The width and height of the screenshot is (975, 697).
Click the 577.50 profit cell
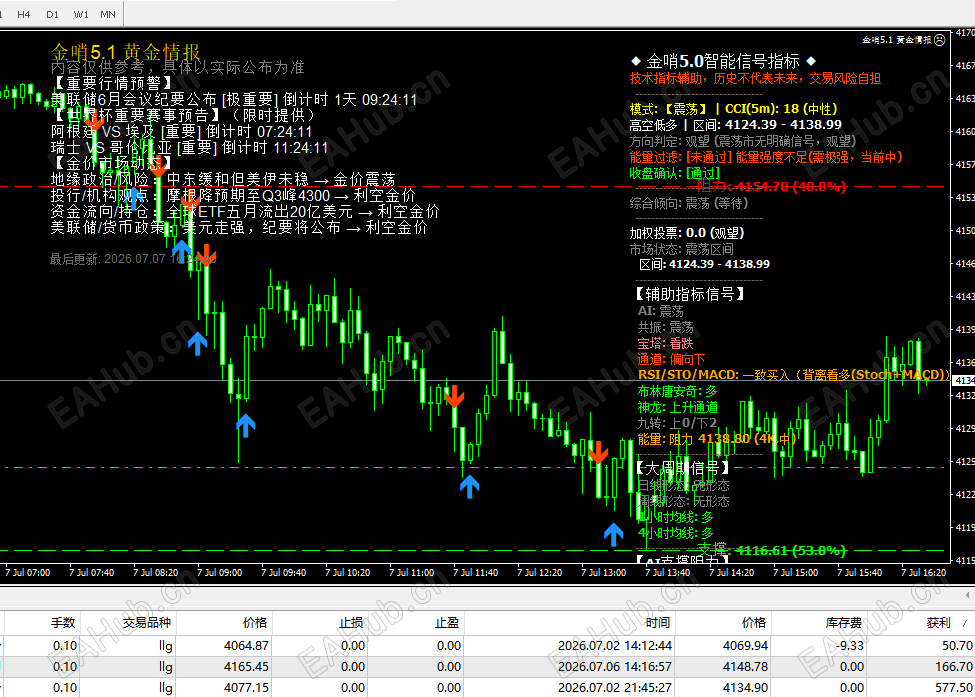953,688
